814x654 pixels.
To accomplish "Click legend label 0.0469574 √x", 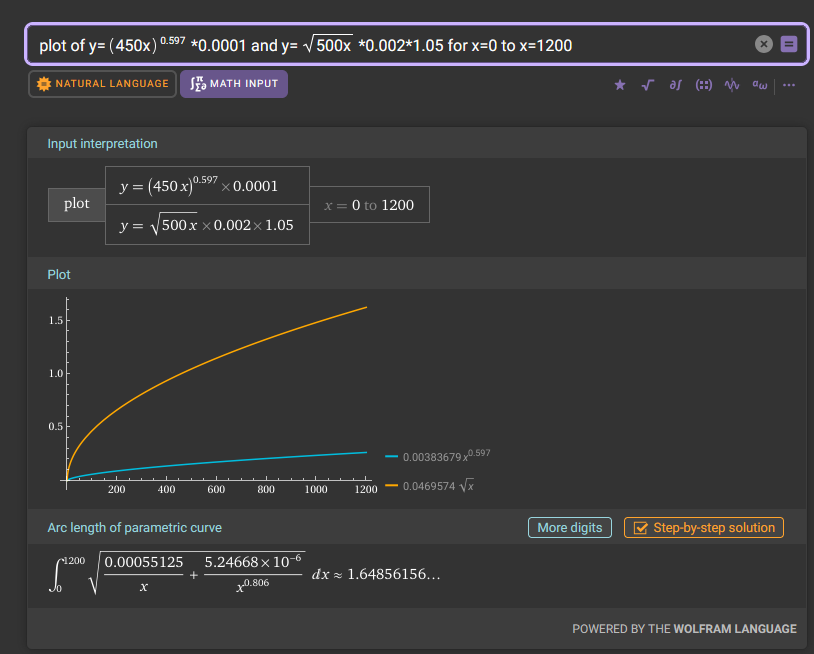I will point(438,486).
